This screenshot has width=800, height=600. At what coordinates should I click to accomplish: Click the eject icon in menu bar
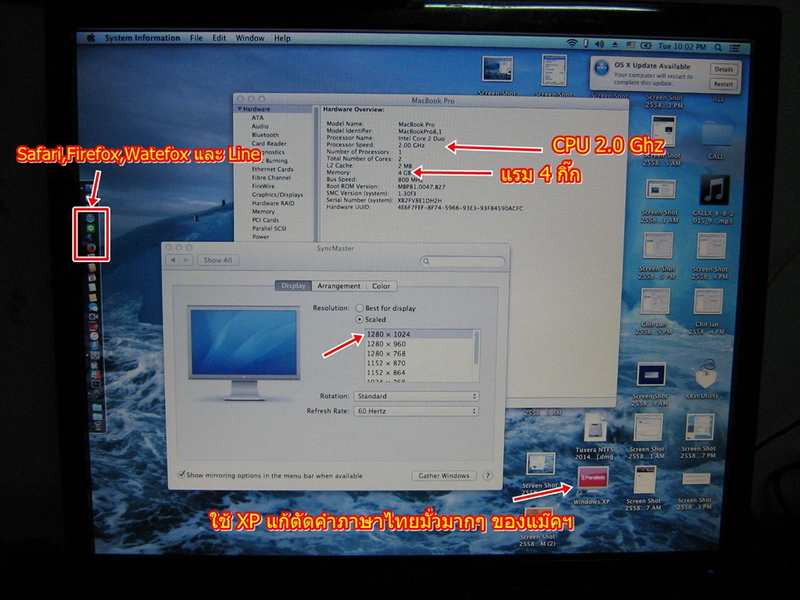pyautogui.click(x=615, y=45)
